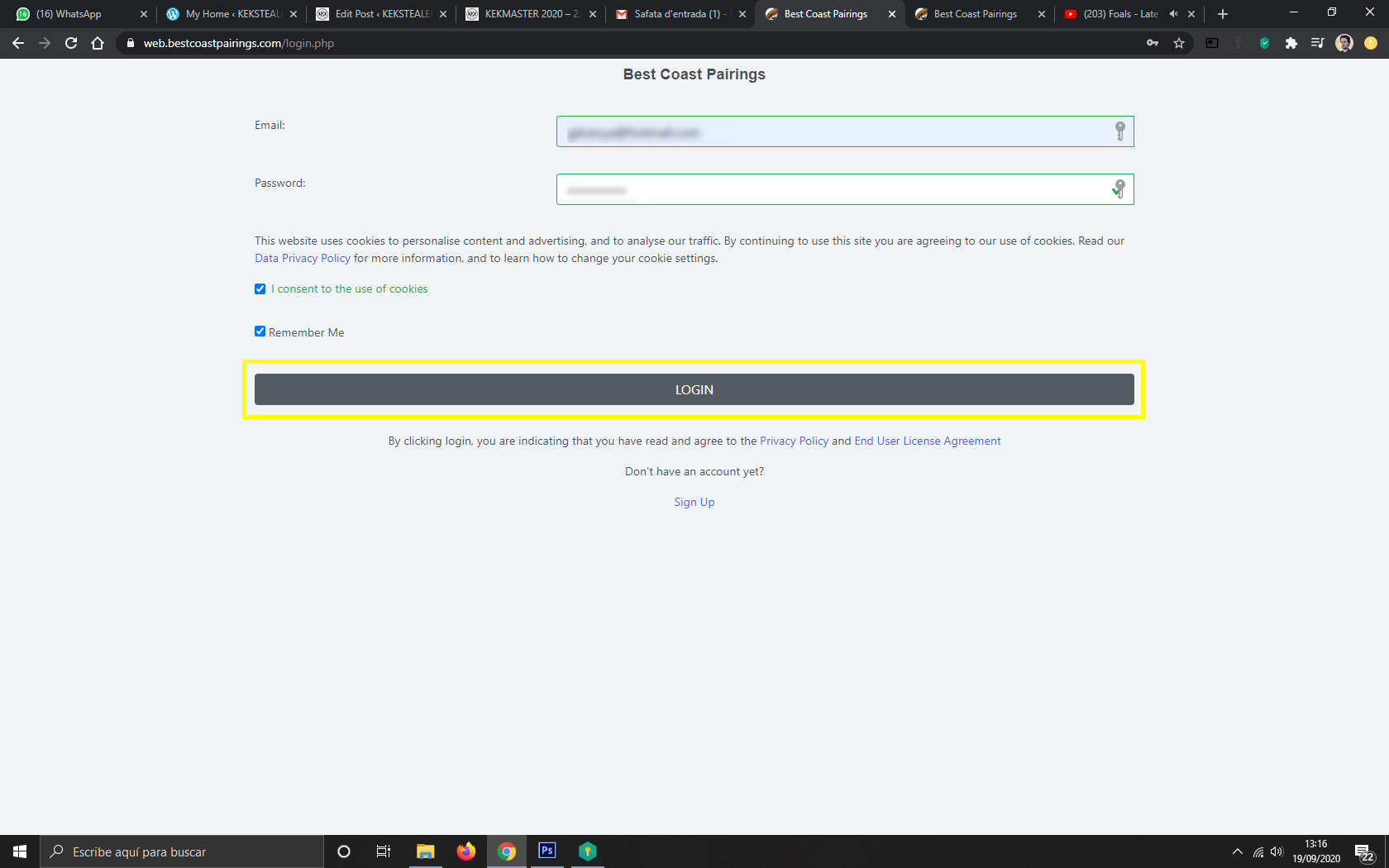Open Photoshop from the taskbar

pyautogui.click(x=547, y=851)
